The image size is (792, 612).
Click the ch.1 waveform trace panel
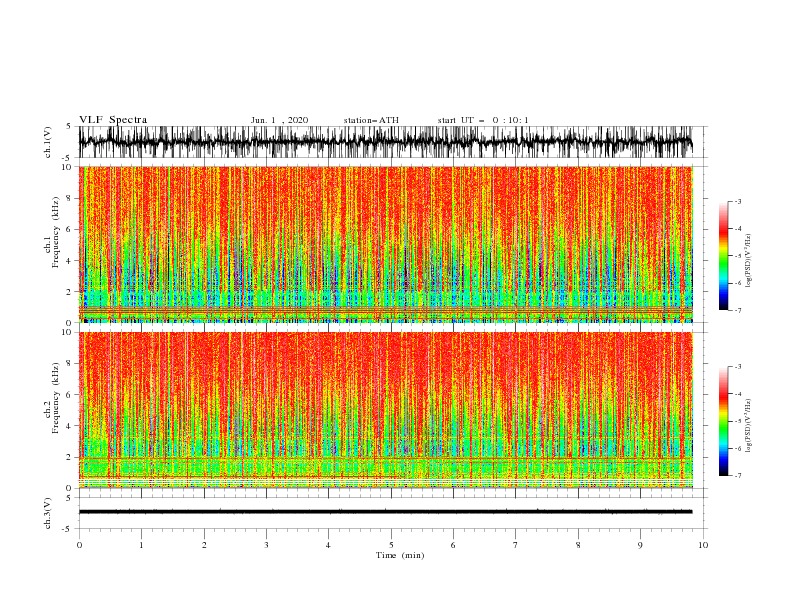(x=386, y=142)
